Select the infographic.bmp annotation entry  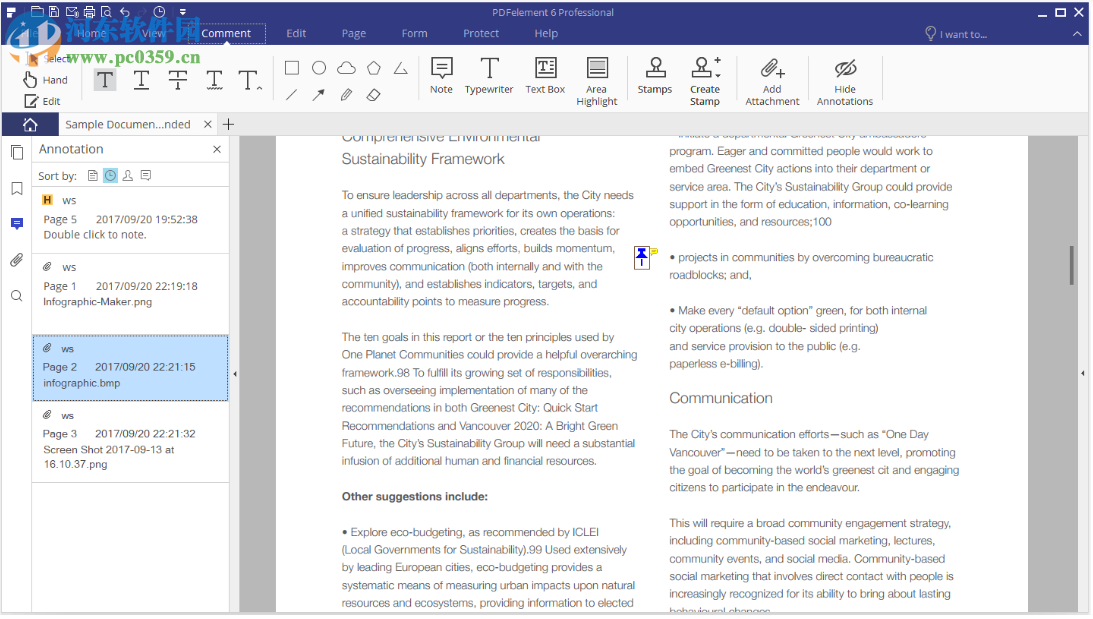pos(130,367)
